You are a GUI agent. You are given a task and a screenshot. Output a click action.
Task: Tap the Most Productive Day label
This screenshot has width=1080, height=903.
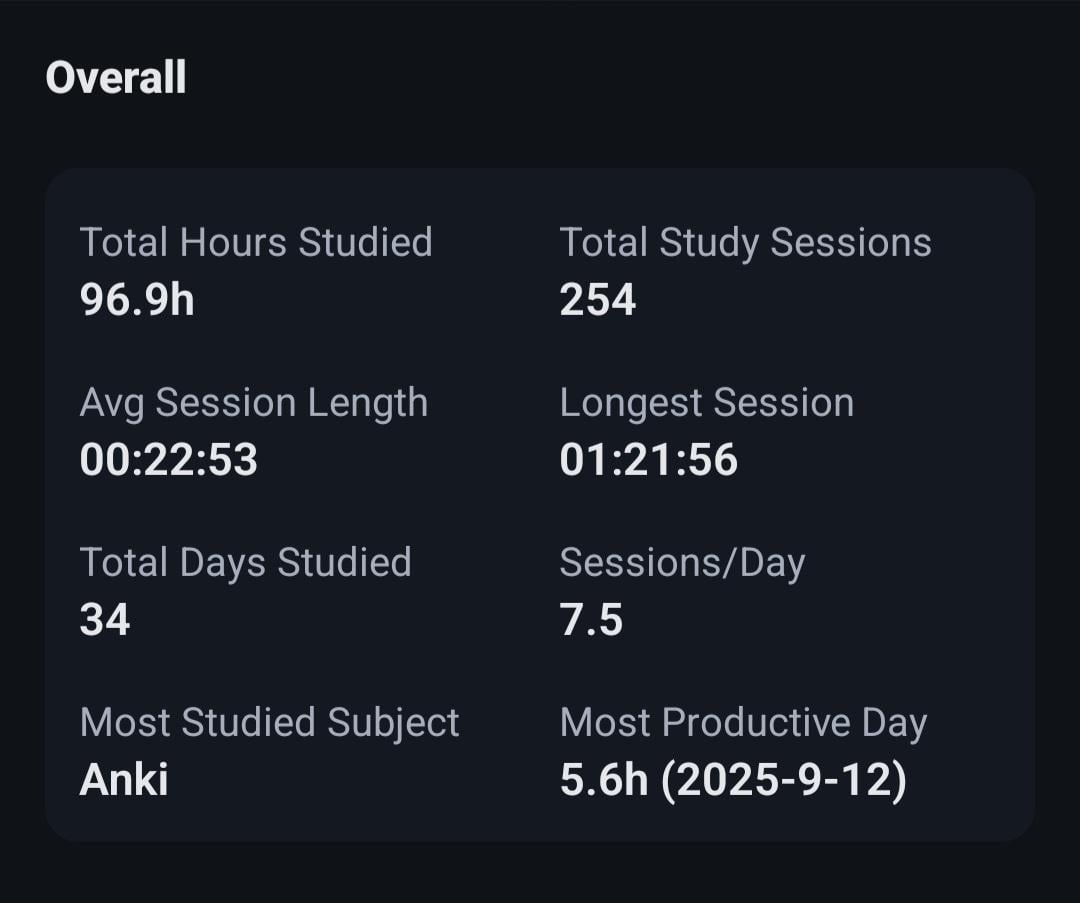point(743,722)
